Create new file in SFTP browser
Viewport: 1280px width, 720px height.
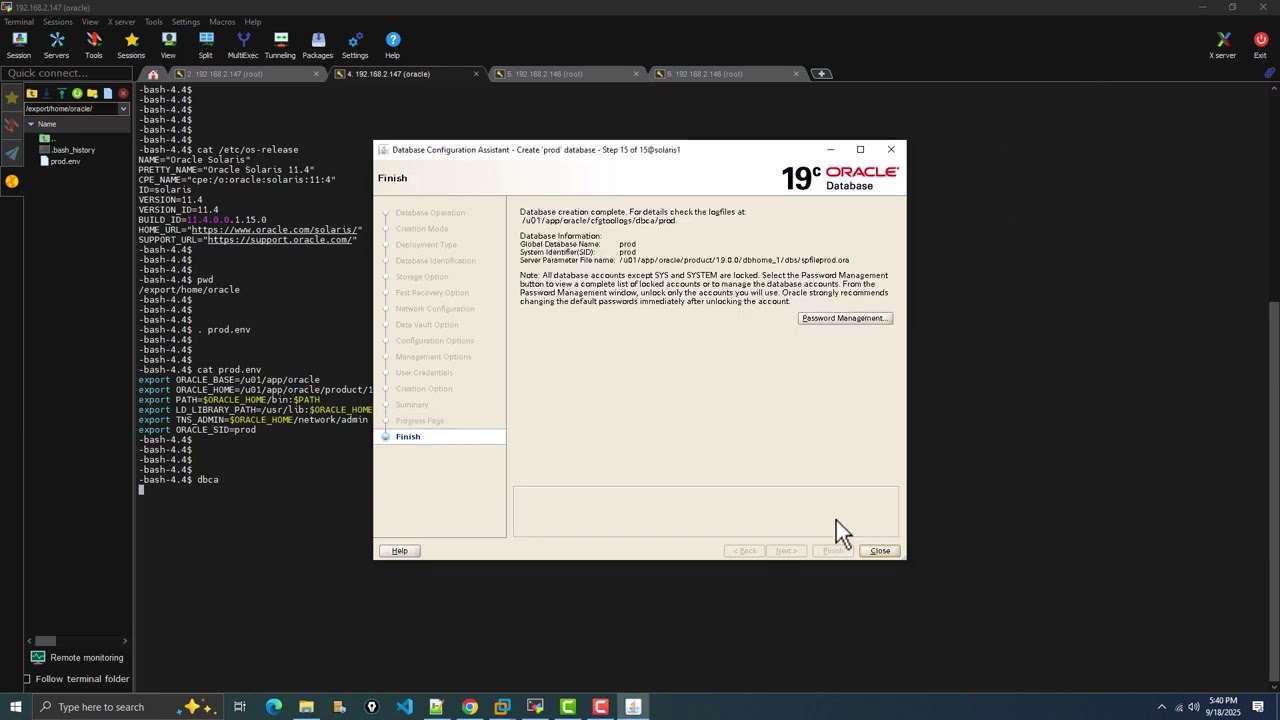(108, 93)
